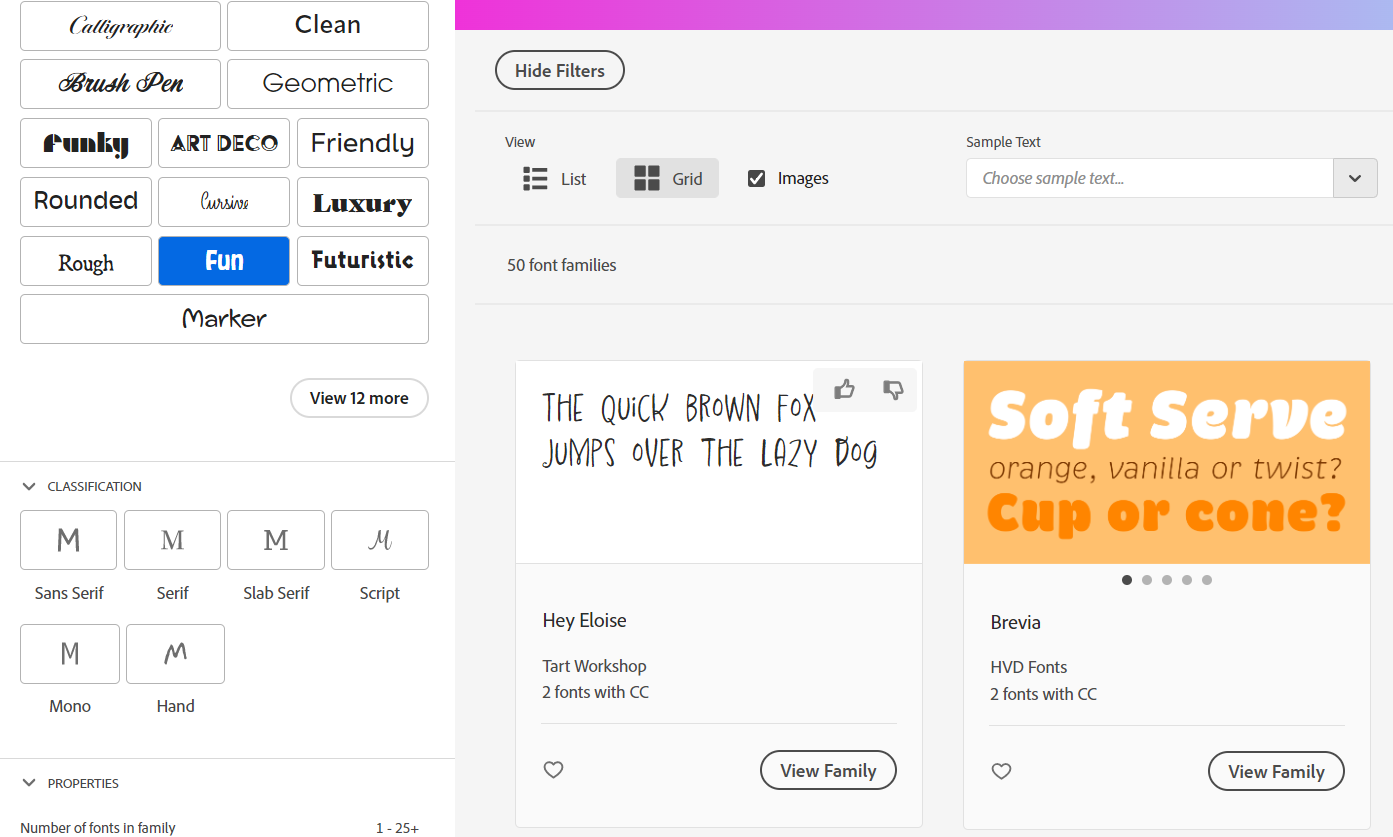Choose the Futuristic tag

[362, 261]
